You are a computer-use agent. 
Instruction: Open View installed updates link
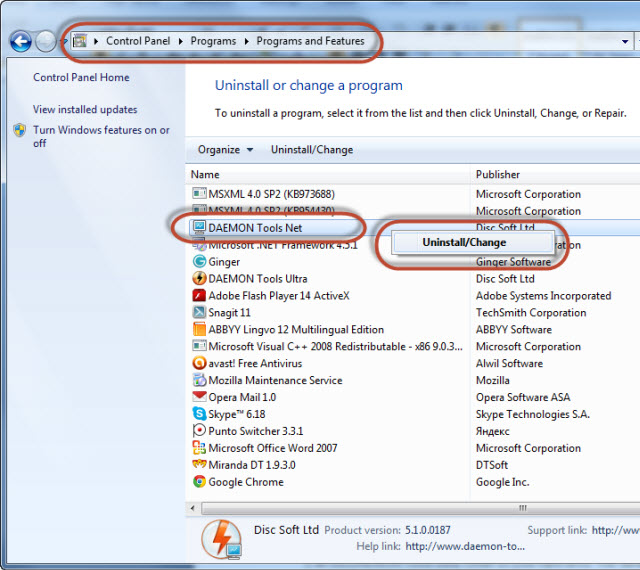point(85,109)
